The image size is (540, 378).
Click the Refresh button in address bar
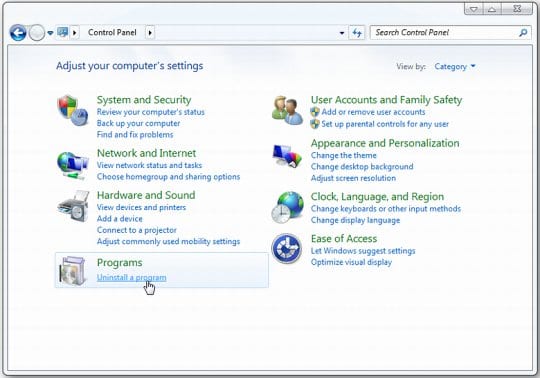(x=357, y=33)
